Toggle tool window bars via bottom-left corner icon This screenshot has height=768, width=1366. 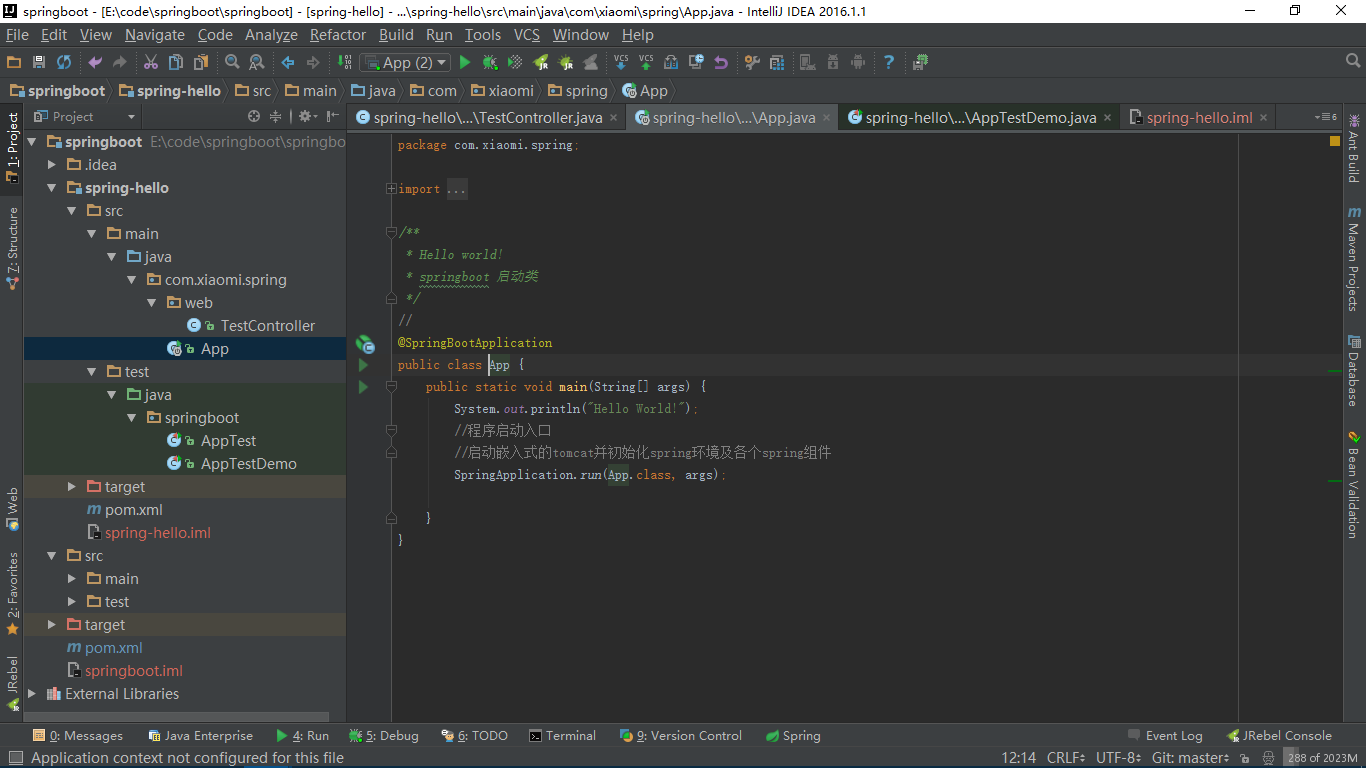(14, 758)
